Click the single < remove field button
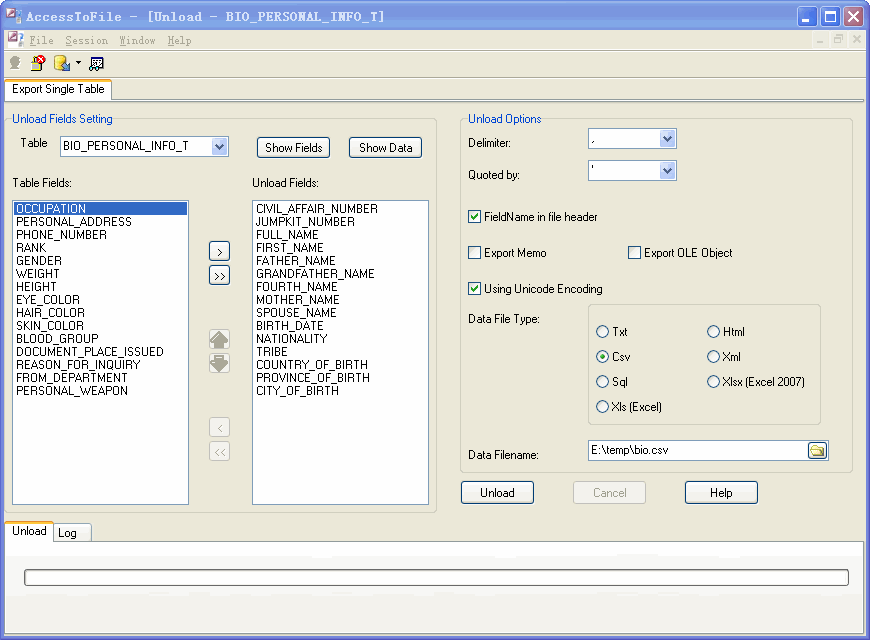The image size is (870, 640). point(220,427)
